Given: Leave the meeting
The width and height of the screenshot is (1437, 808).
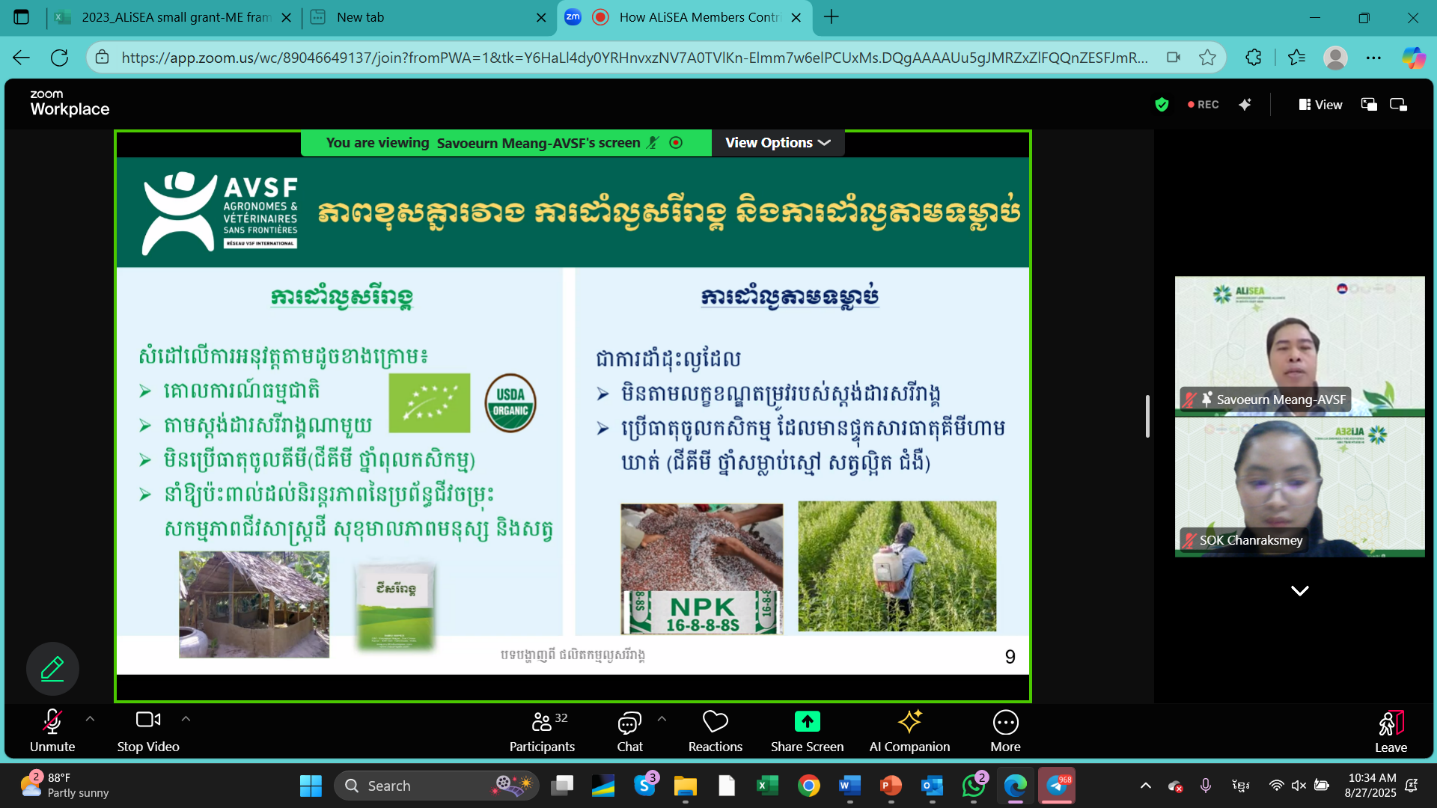Looking at the screenshot, I should tap(1390, 731).
